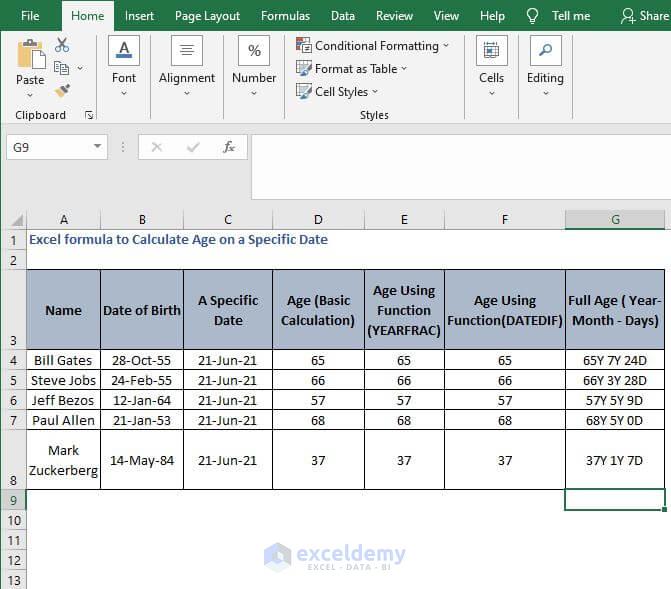This screenshot has height=589, width=671.
Task: Click the Cancel X formula bar icon
Action: click(x=157, y=147)
